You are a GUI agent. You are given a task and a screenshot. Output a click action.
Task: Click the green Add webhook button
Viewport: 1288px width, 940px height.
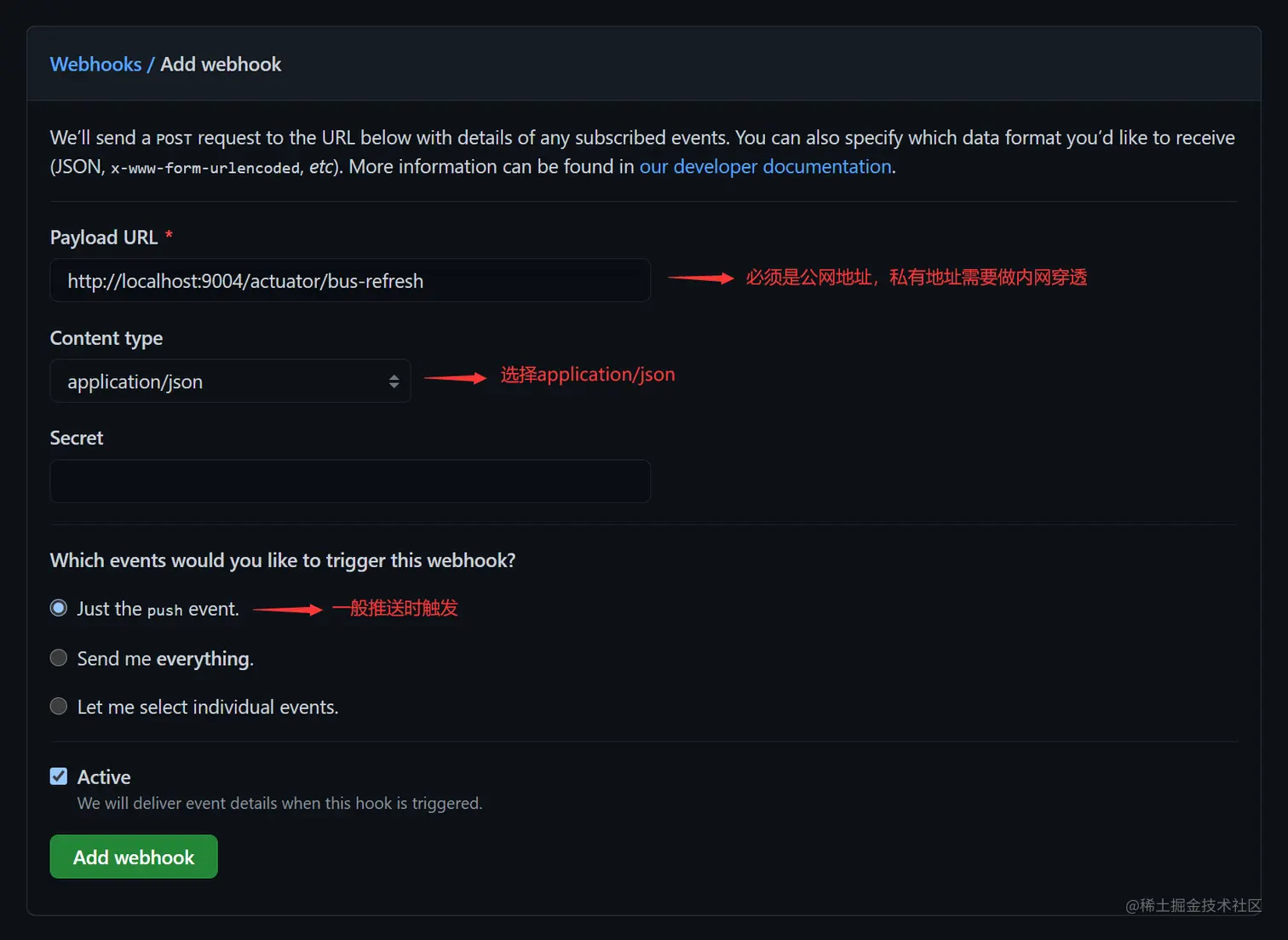point(134,857)
